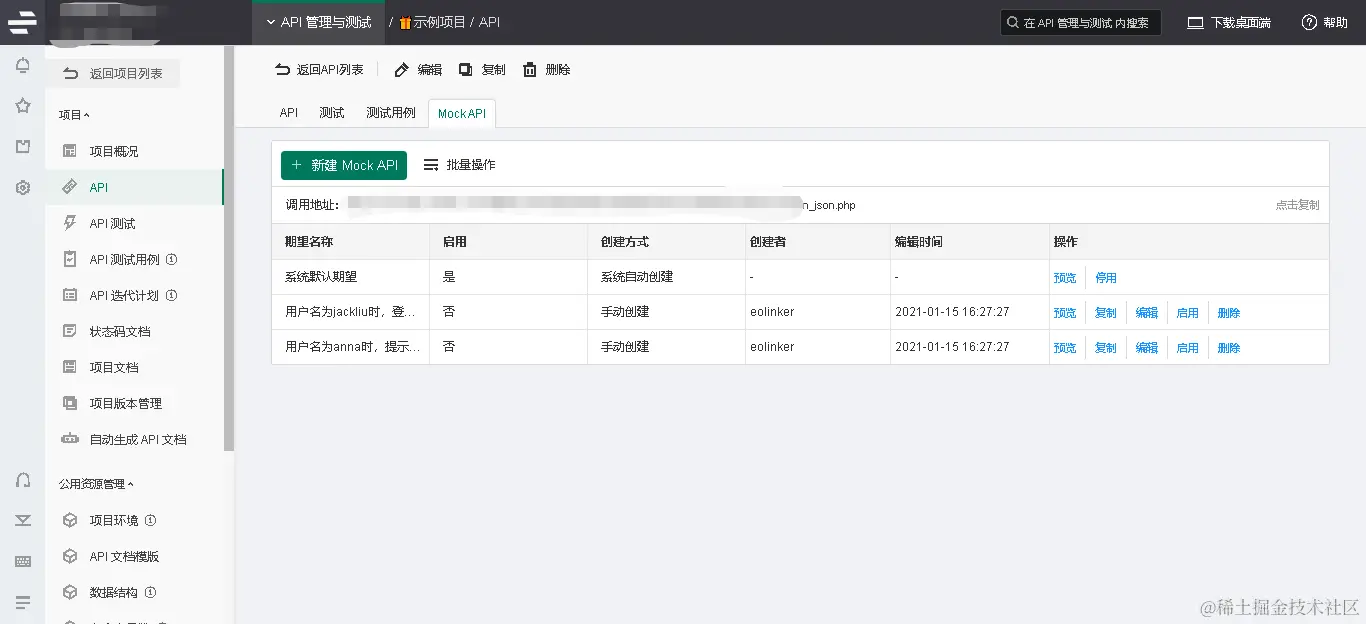Screen dimensions: 1366x624
Task: Click the copy icon beside 复制 in toolbar
Action: click(x=465, y=70)
